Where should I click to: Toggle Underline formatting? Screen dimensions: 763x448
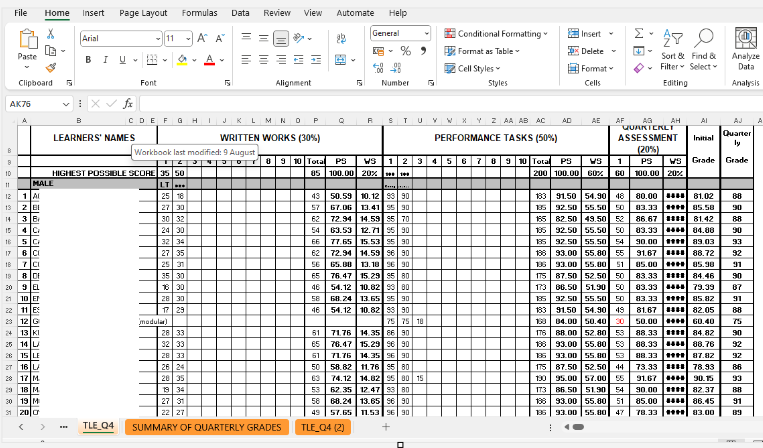(x=122, y=59)
